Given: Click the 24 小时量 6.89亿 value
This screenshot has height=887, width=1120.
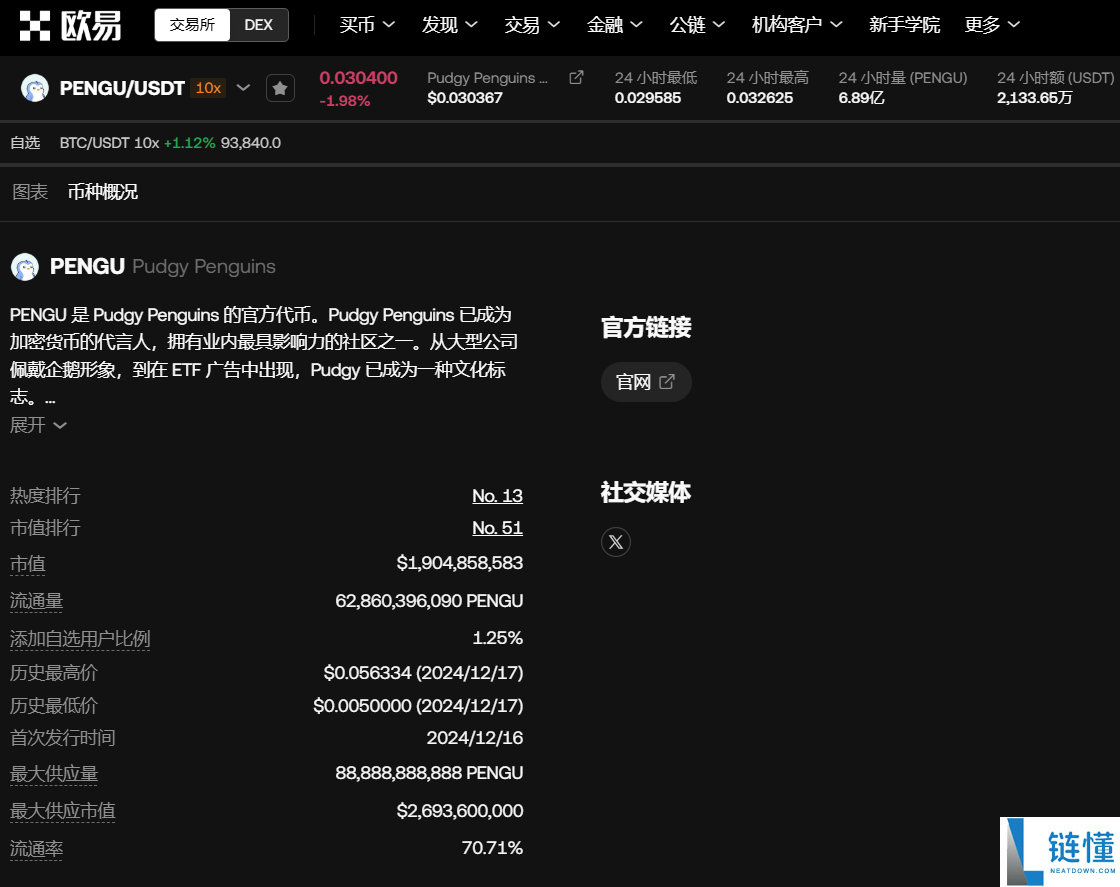Looking at the screenshot, I should tap(861, 98).
